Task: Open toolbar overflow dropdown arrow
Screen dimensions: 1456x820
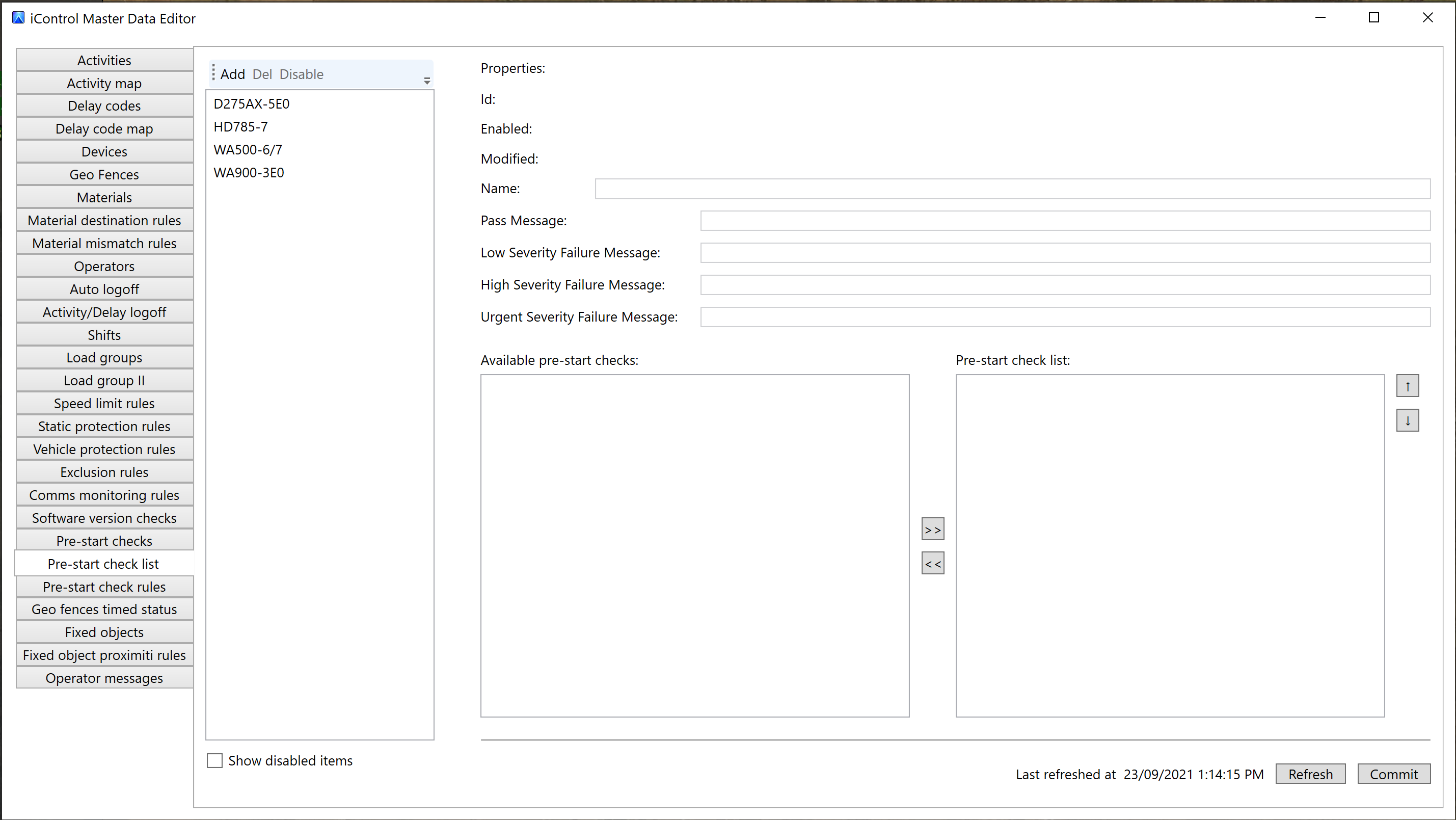Action: [427, 82]
